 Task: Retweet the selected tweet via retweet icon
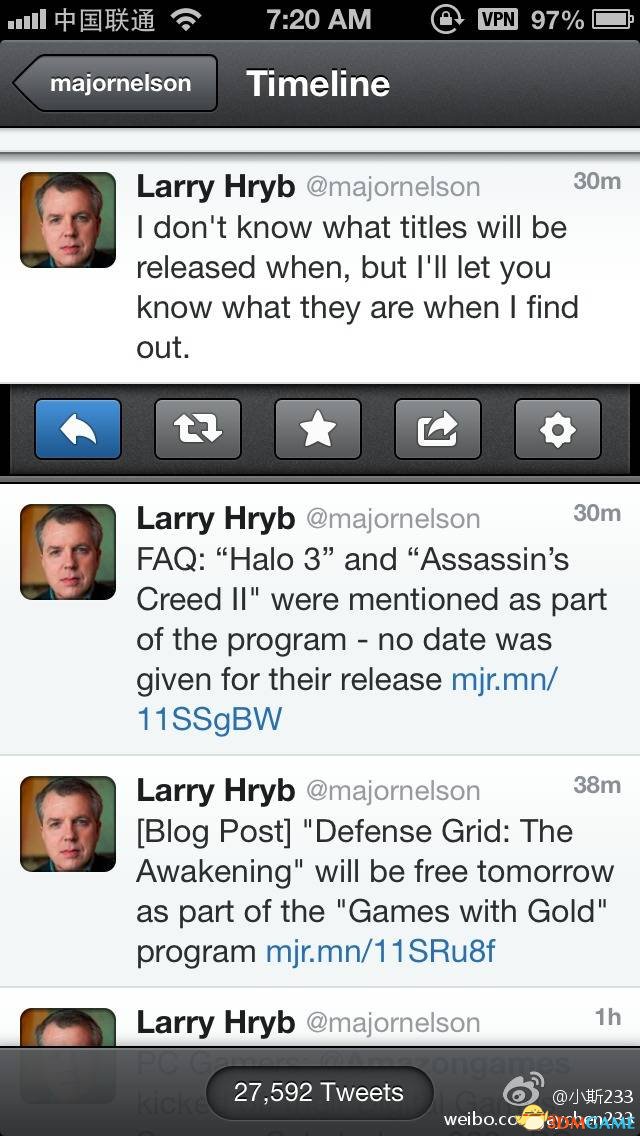pyautogui.click(x=198, y=429)
